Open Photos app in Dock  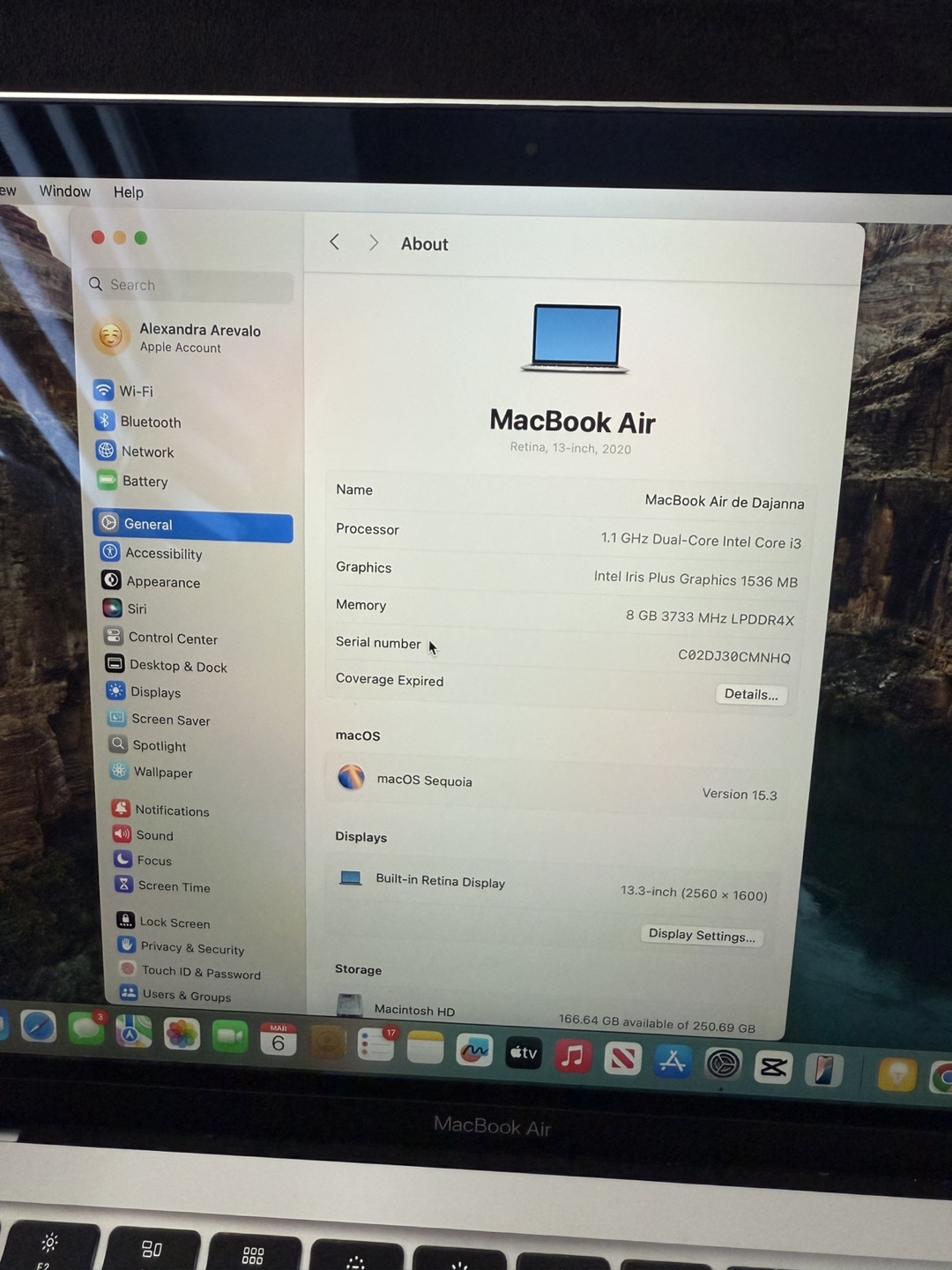(182, 1034)
